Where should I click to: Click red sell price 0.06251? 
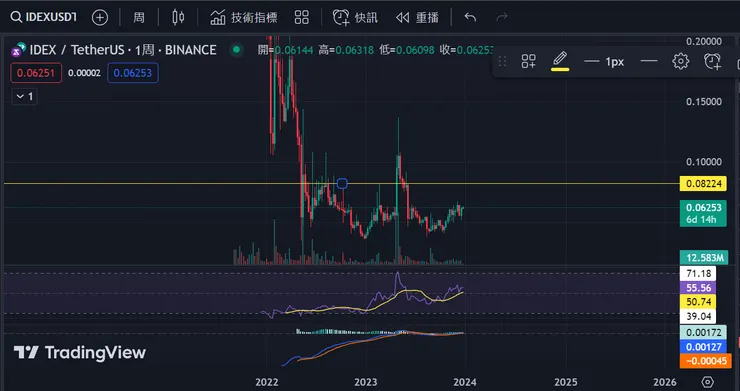click(36, 73)
